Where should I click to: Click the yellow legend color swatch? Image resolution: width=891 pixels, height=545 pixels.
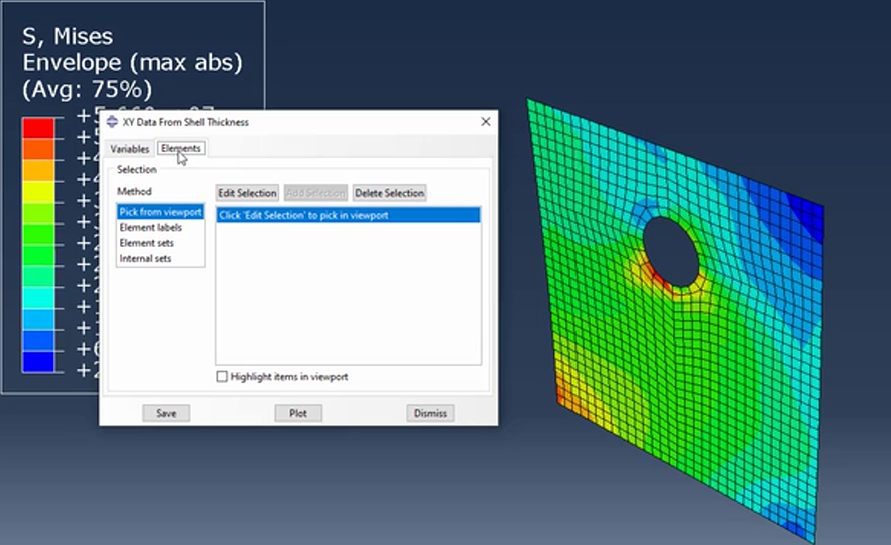click(38, 192)
